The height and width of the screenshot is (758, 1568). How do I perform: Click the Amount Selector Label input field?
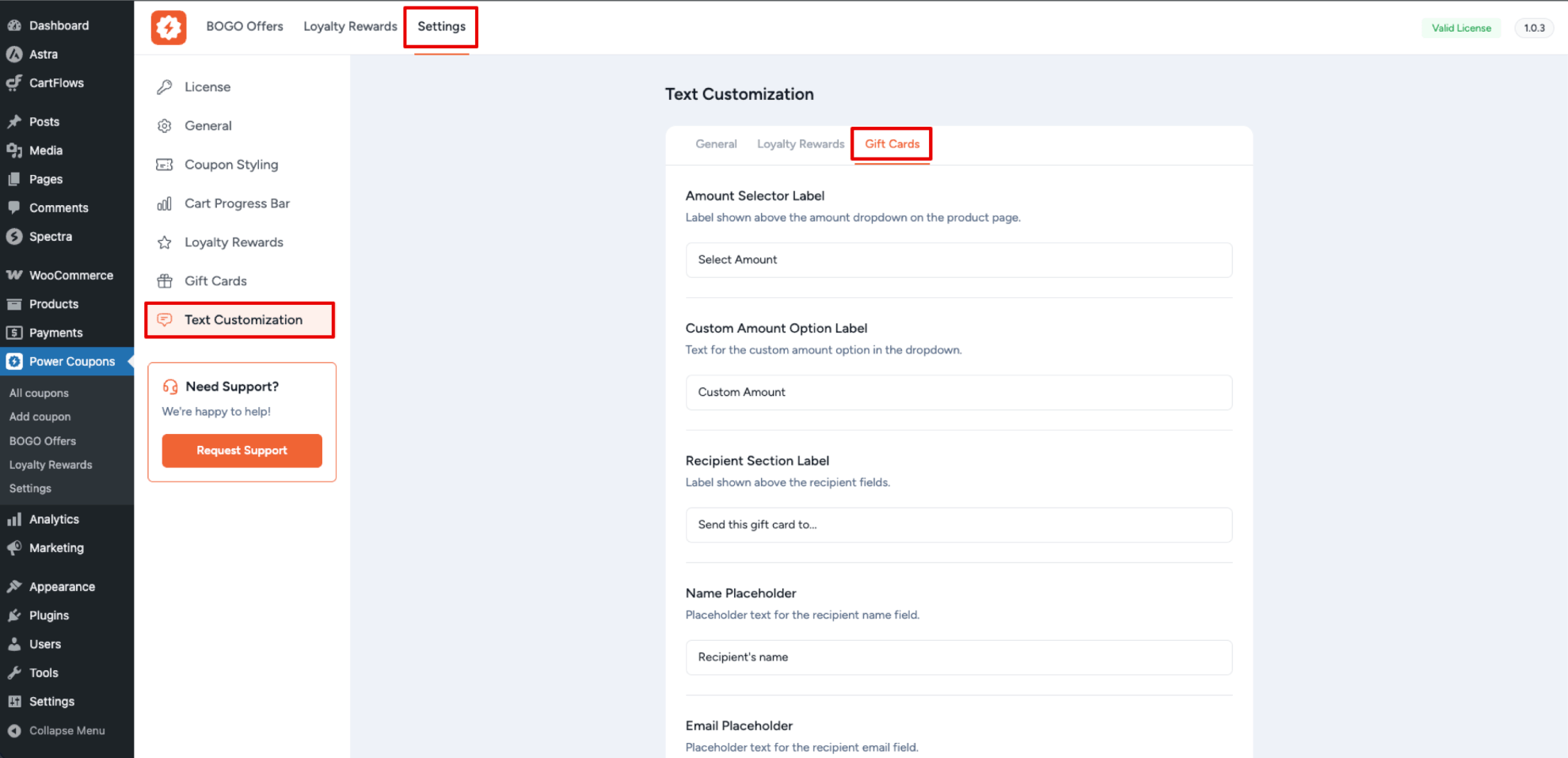click(x=958, y=260)
